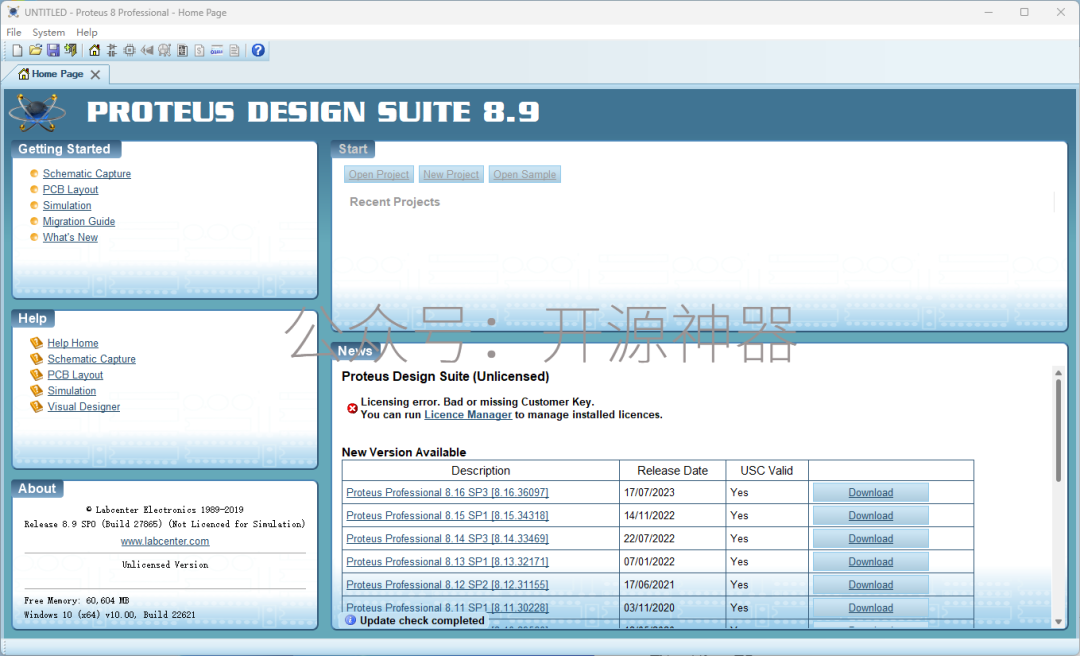Click the blue Help question mark icon

click(x=258, y=50)
